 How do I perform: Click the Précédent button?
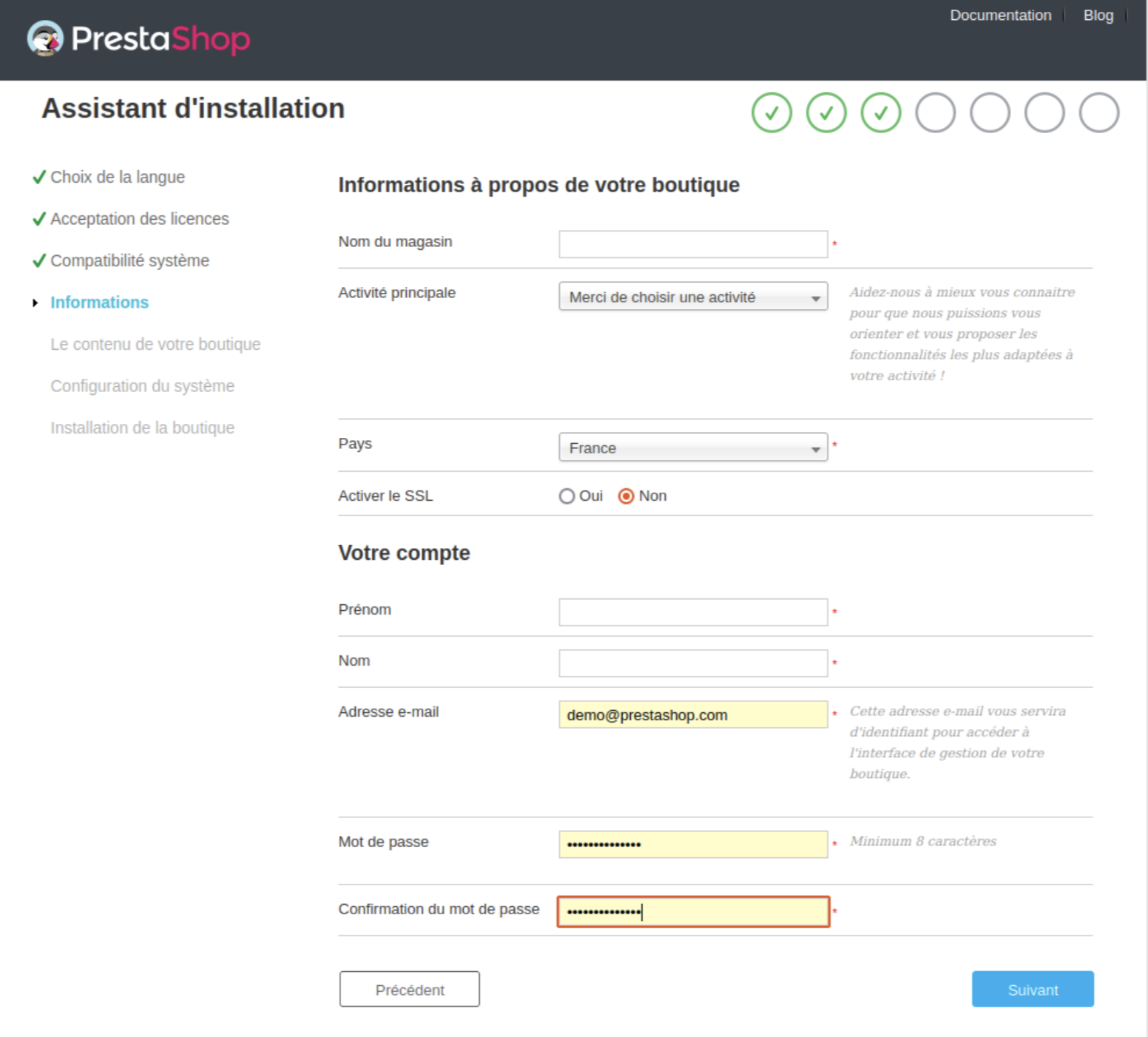click(x=410, y=989)
